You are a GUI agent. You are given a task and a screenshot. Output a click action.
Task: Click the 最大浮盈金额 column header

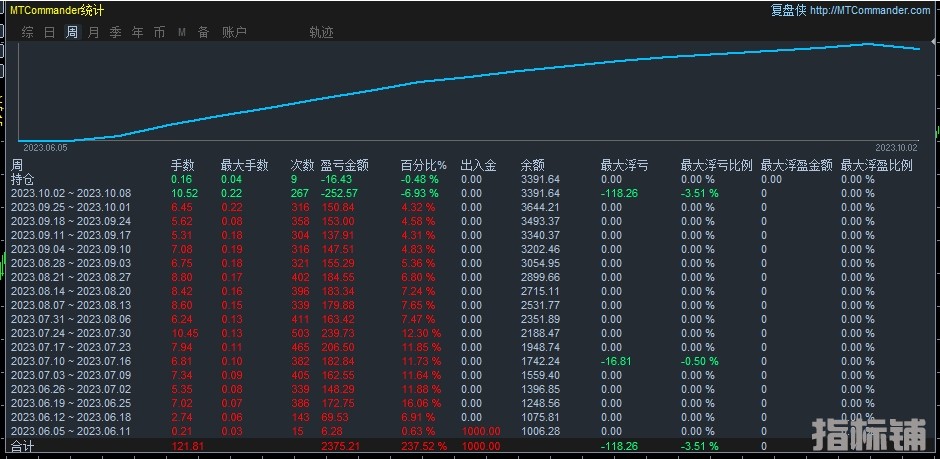pyautogui.click(x=797, y=166)
